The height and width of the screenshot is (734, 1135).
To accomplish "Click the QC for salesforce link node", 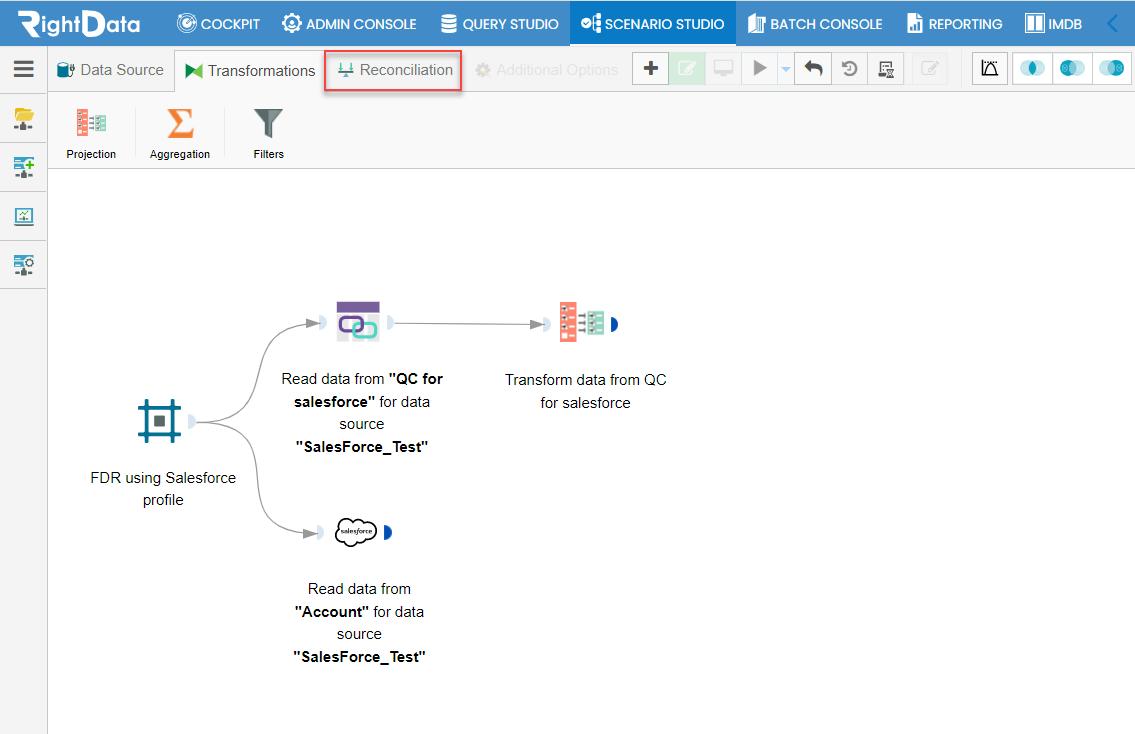I will click(358, 321).
